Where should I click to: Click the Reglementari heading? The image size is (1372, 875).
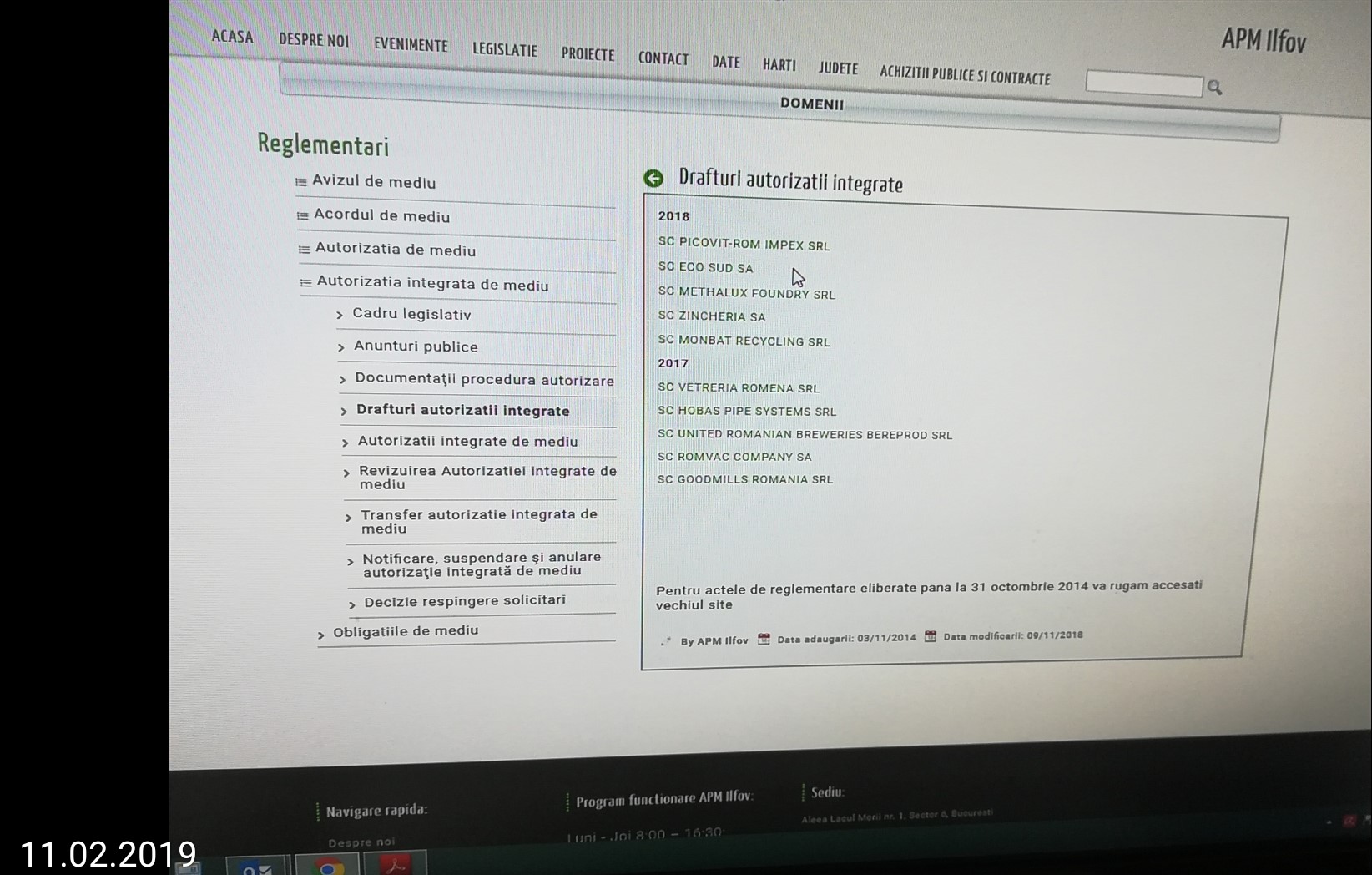(x=323, y=144)
